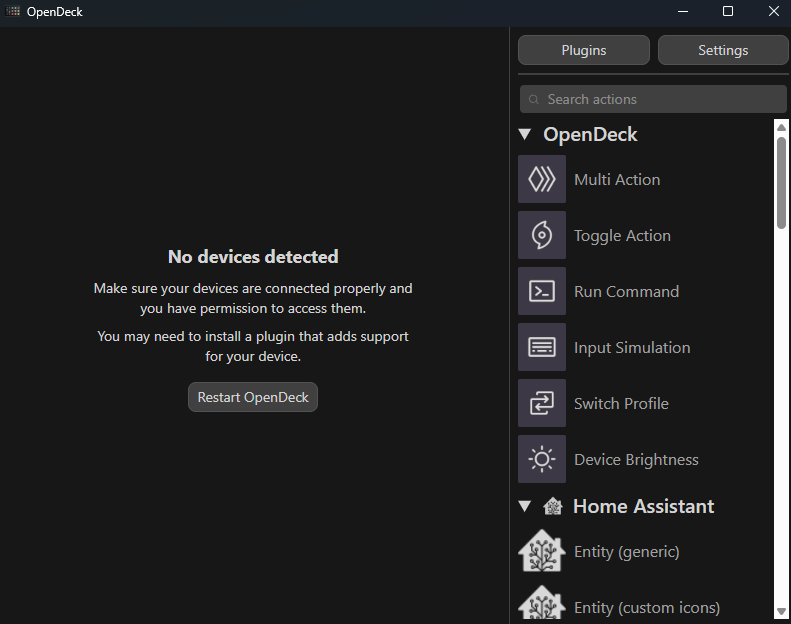Viewport: 791px width, 624px height.
Task: Open the Plugins panel
Action: pyautogui.click(x=584, y=50)
